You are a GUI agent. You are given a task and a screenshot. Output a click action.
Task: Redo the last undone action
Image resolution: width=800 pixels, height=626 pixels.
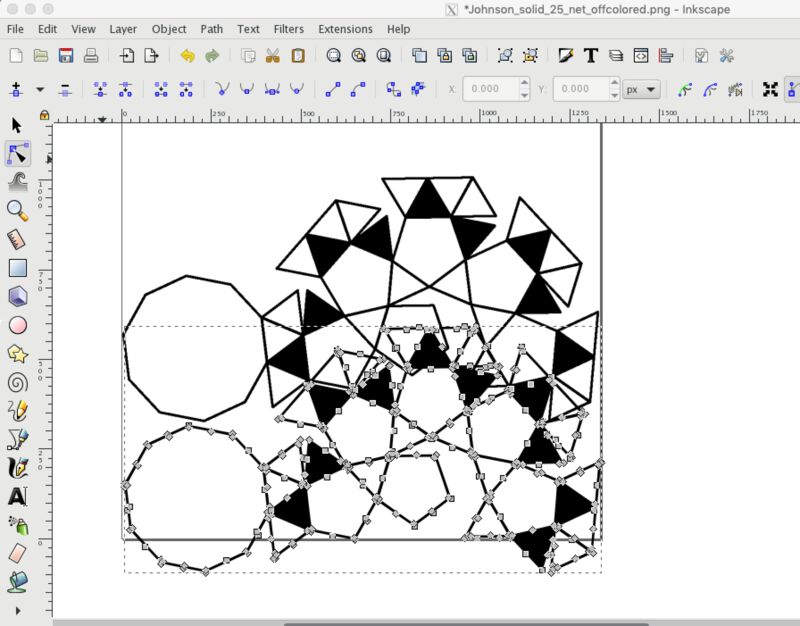pyautogui.click(x=212, y=56)
